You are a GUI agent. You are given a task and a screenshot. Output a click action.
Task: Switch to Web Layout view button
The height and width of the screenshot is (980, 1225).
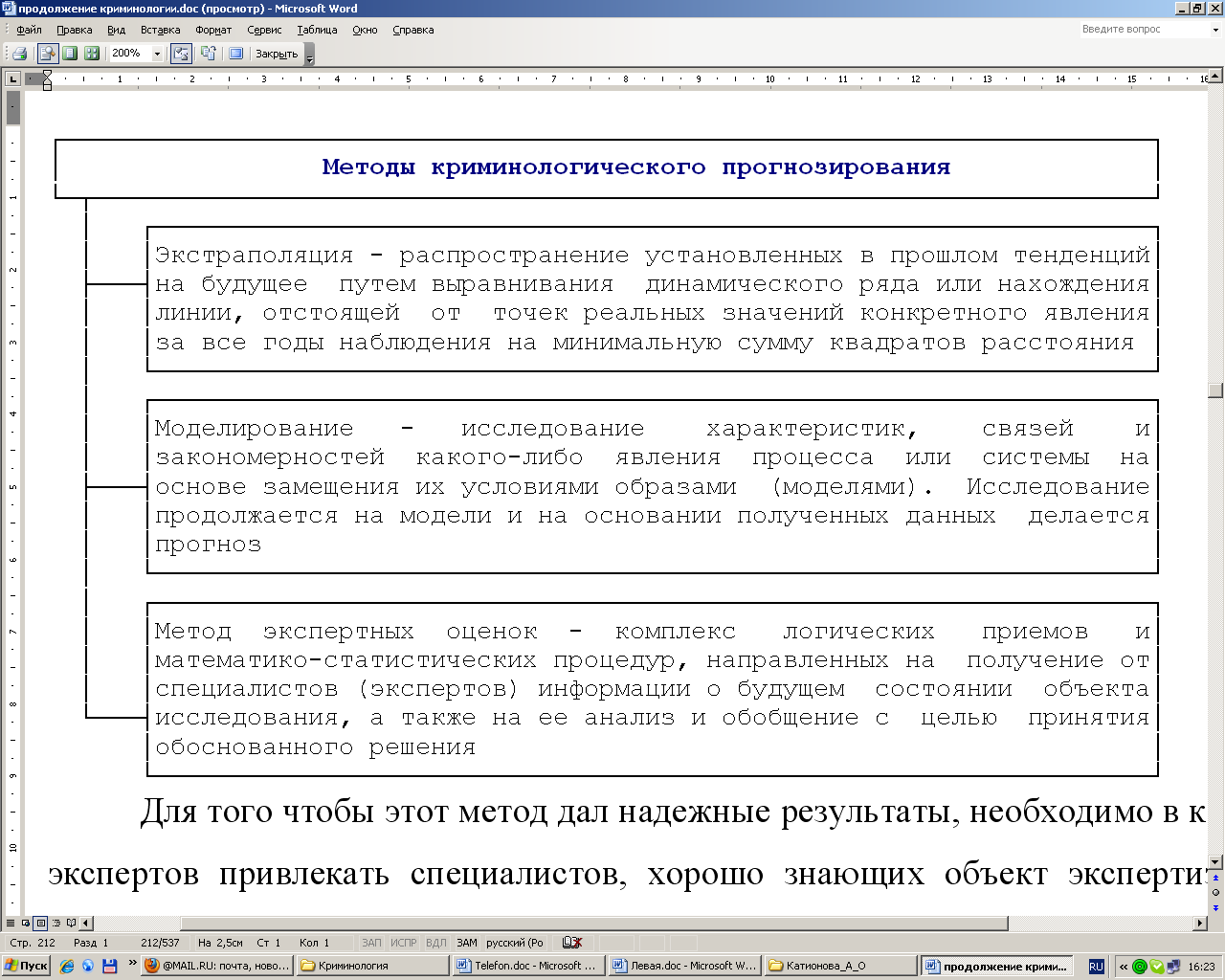click(26, 924)
